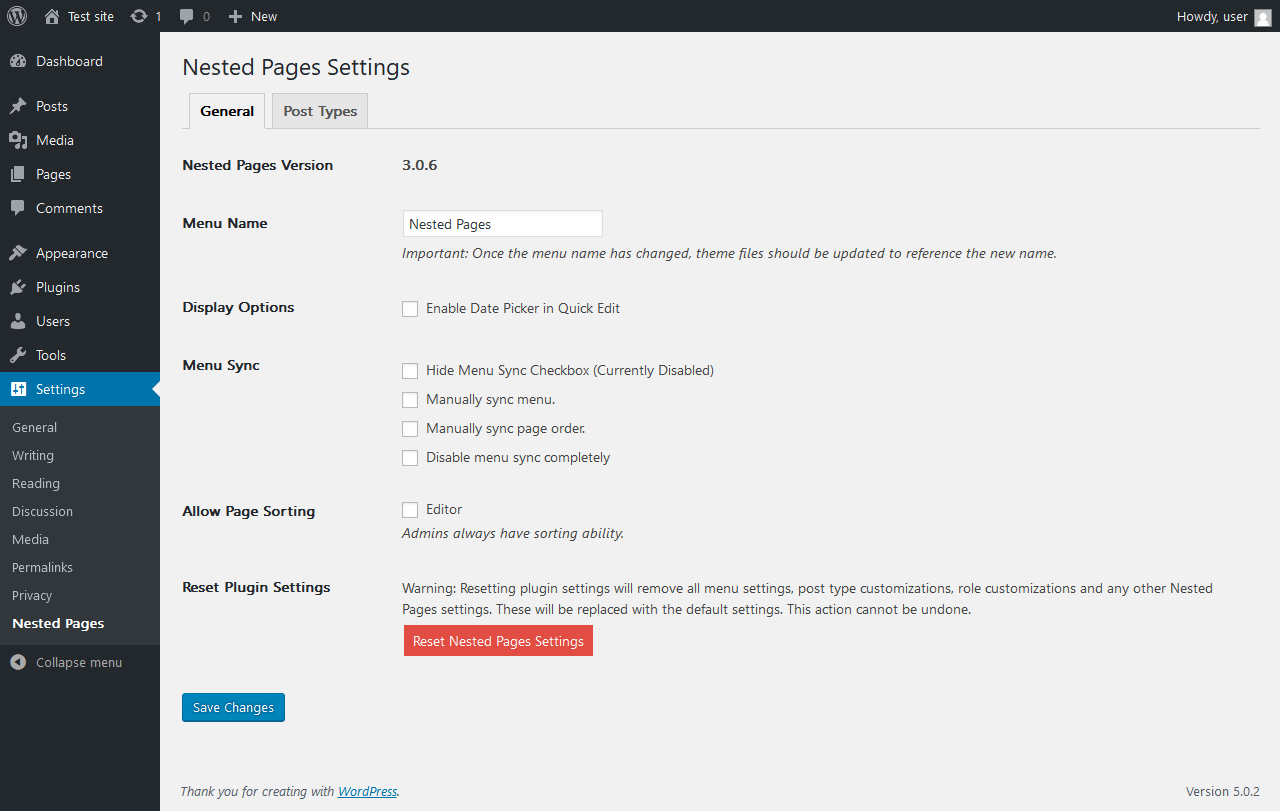The height and width of the screenshot is (811, 1280).
Task: Toggle Manually sync page order checkbox
Action: (x=410, y=429)
